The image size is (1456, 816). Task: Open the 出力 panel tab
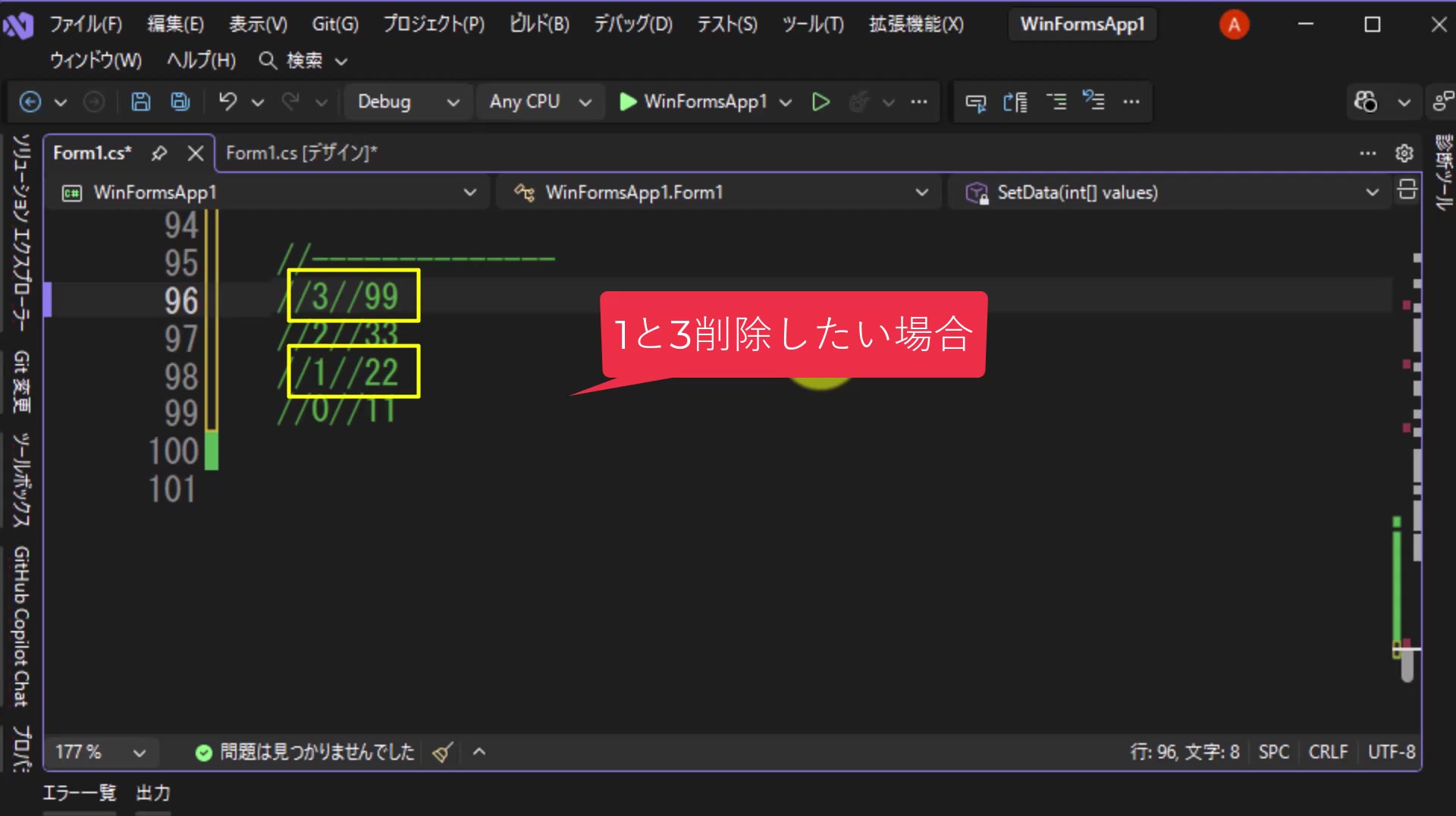coord(153,793)
